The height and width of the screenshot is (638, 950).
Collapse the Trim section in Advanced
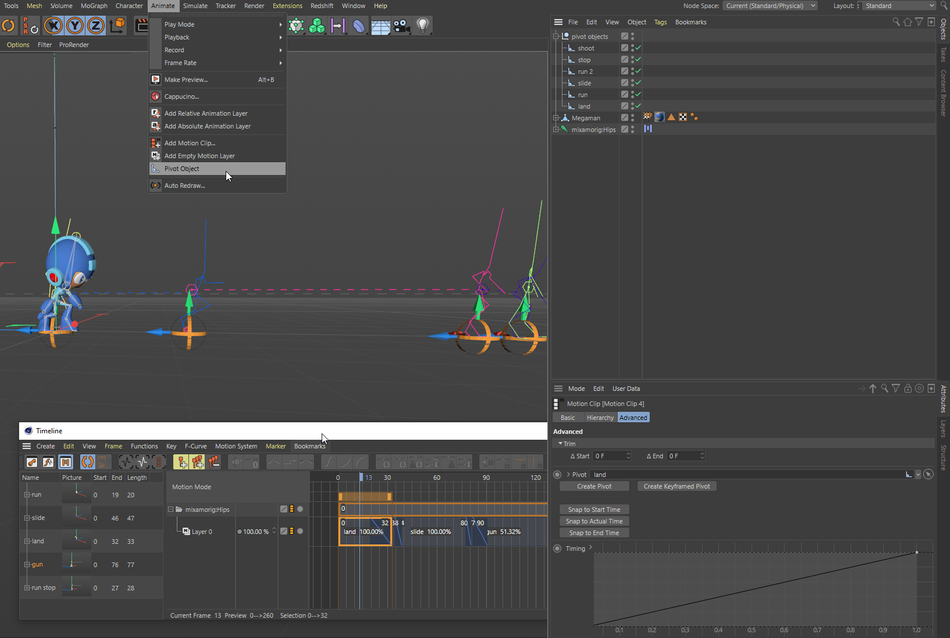[560, 444]
